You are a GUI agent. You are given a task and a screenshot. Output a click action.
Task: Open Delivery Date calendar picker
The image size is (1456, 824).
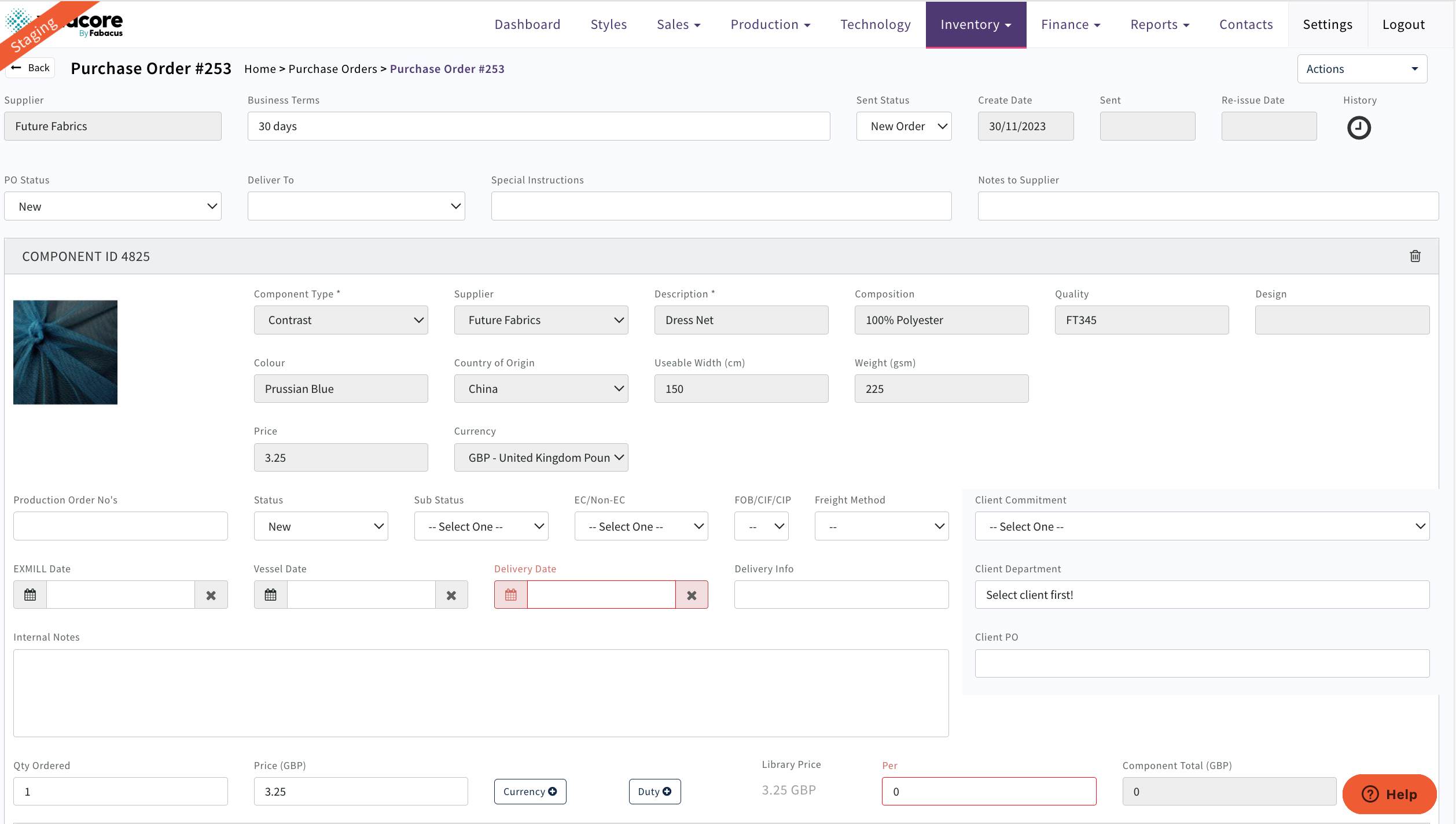pyautogui.click(x=510, y=594)
